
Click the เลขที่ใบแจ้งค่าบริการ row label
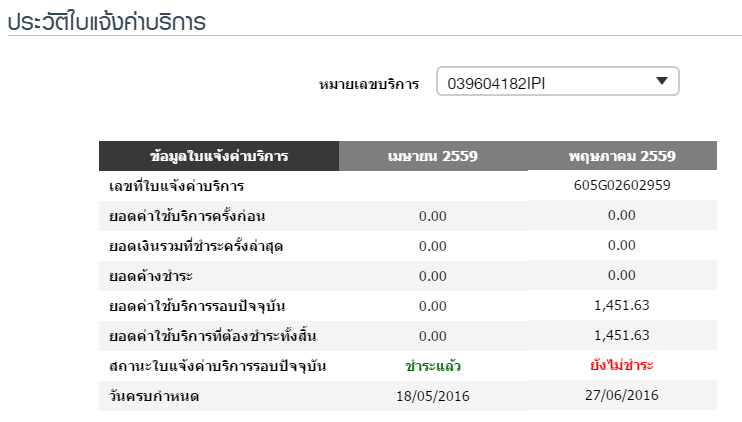[176, 186]
